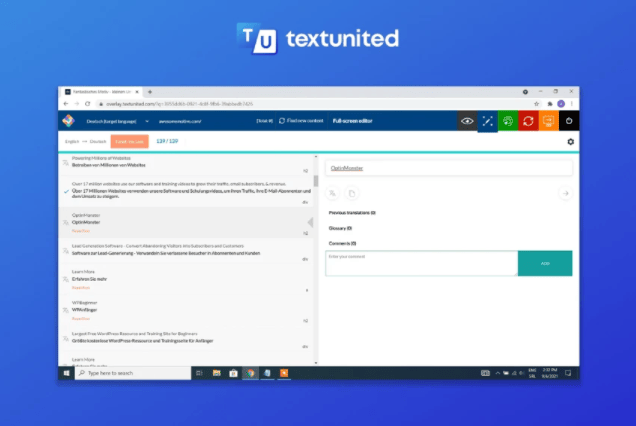Click the segment list scrollbar thumb
This screenshot has width=636, height=426.
point(316,181)
